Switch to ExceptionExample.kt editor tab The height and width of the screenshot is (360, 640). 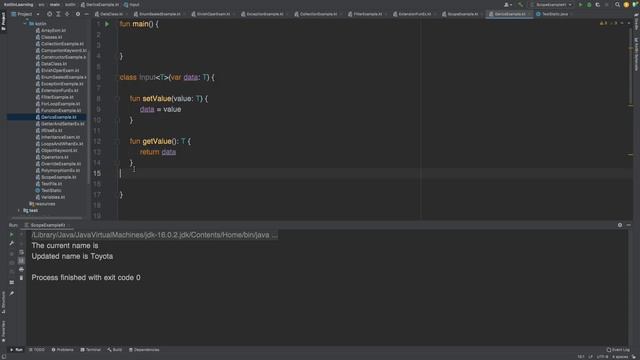pyautogui.click(x=265, y=14)
